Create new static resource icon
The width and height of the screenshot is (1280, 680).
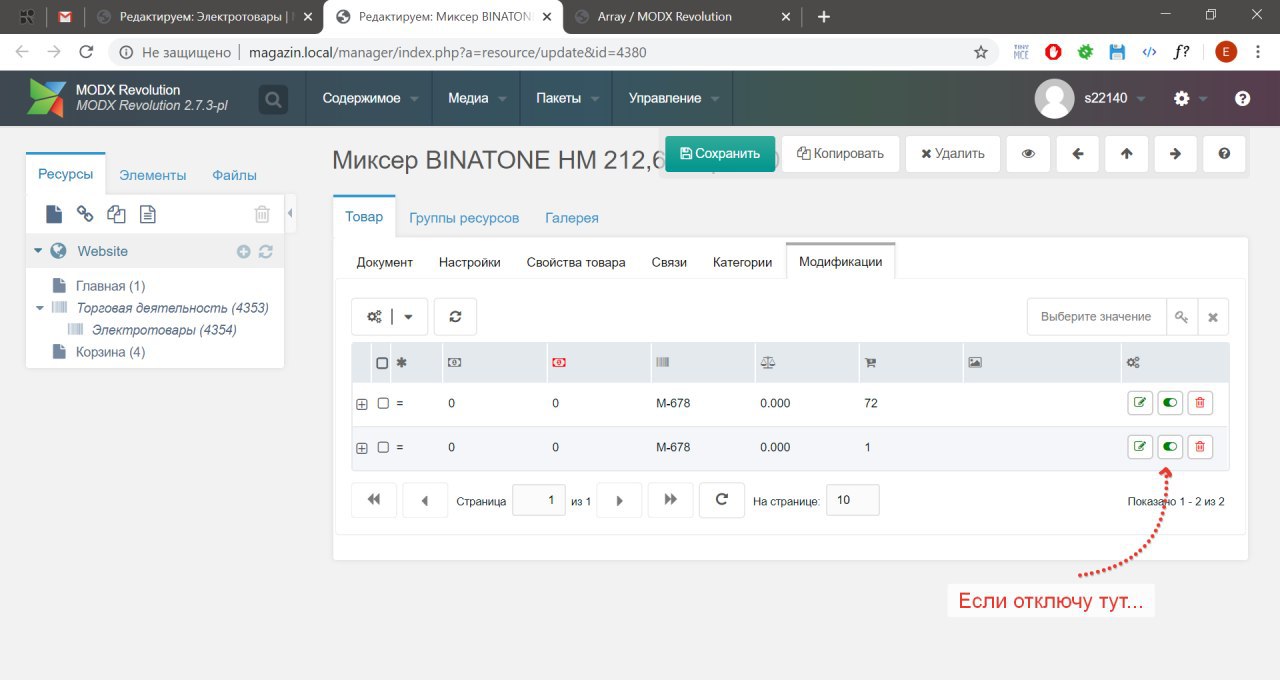pos(147,214)
